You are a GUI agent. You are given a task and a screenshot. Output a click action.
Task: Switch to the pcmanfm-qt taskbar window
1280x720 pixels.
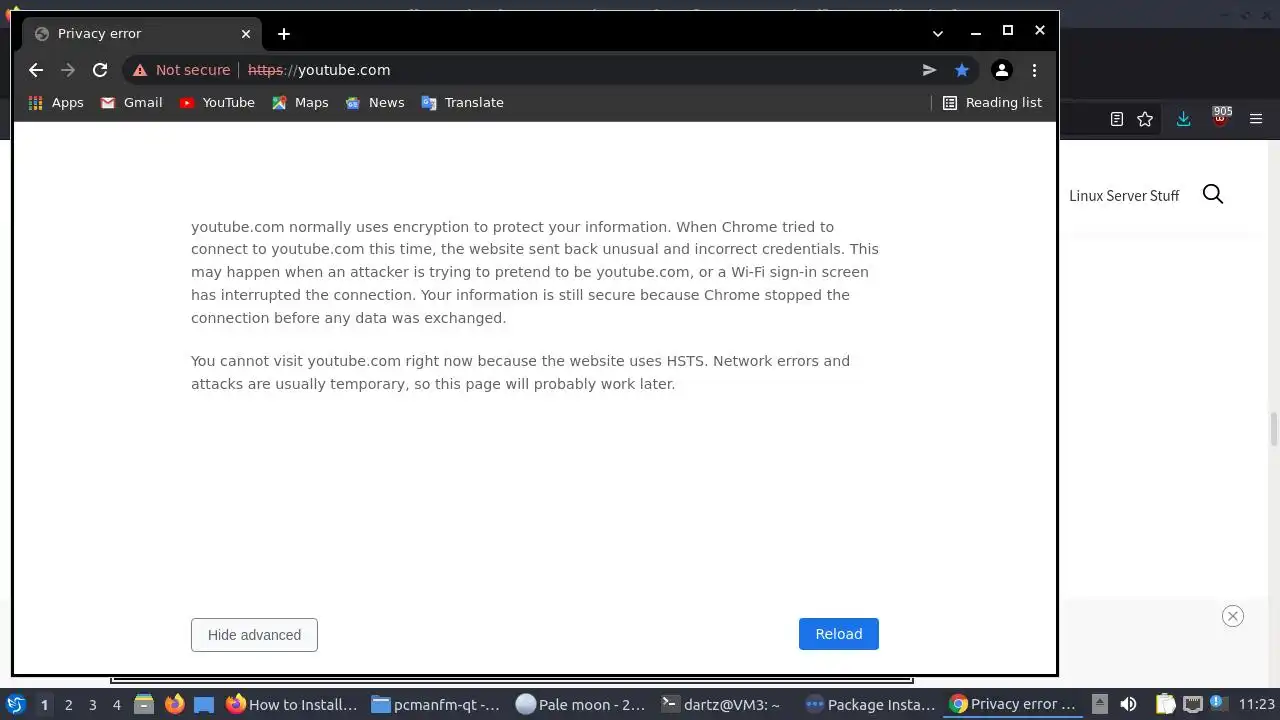(436, 705)
